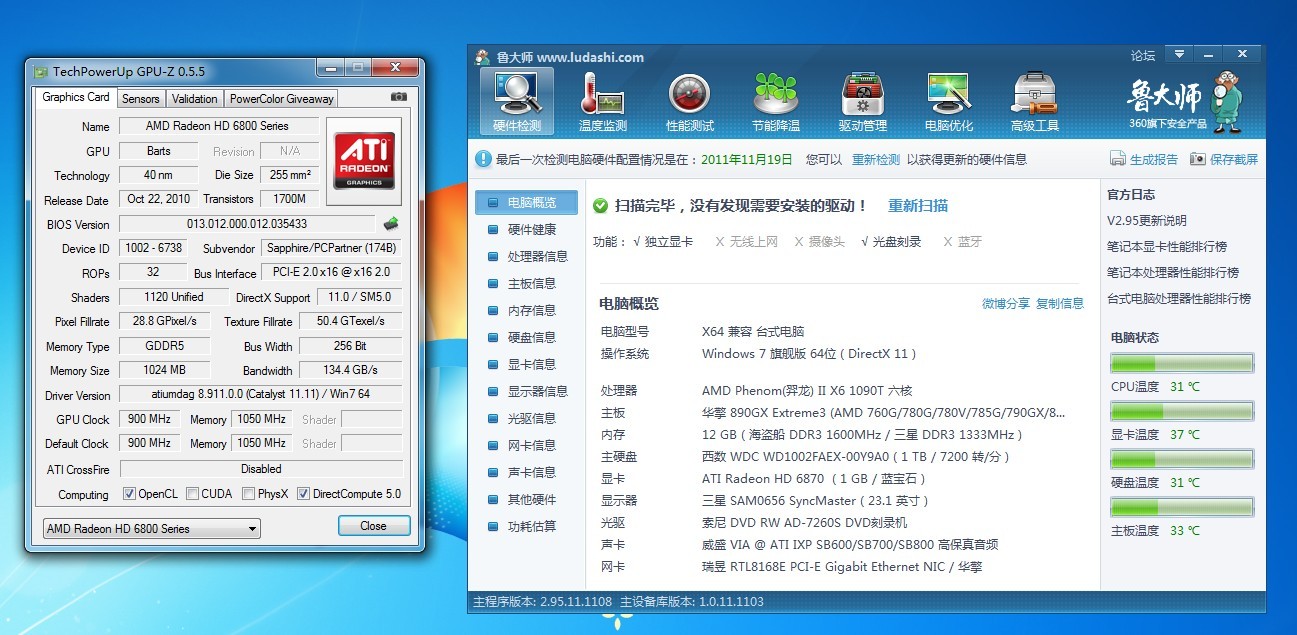The image size is (1297, 635).
Task: Switch to the Validation tab
Action: 194,99
